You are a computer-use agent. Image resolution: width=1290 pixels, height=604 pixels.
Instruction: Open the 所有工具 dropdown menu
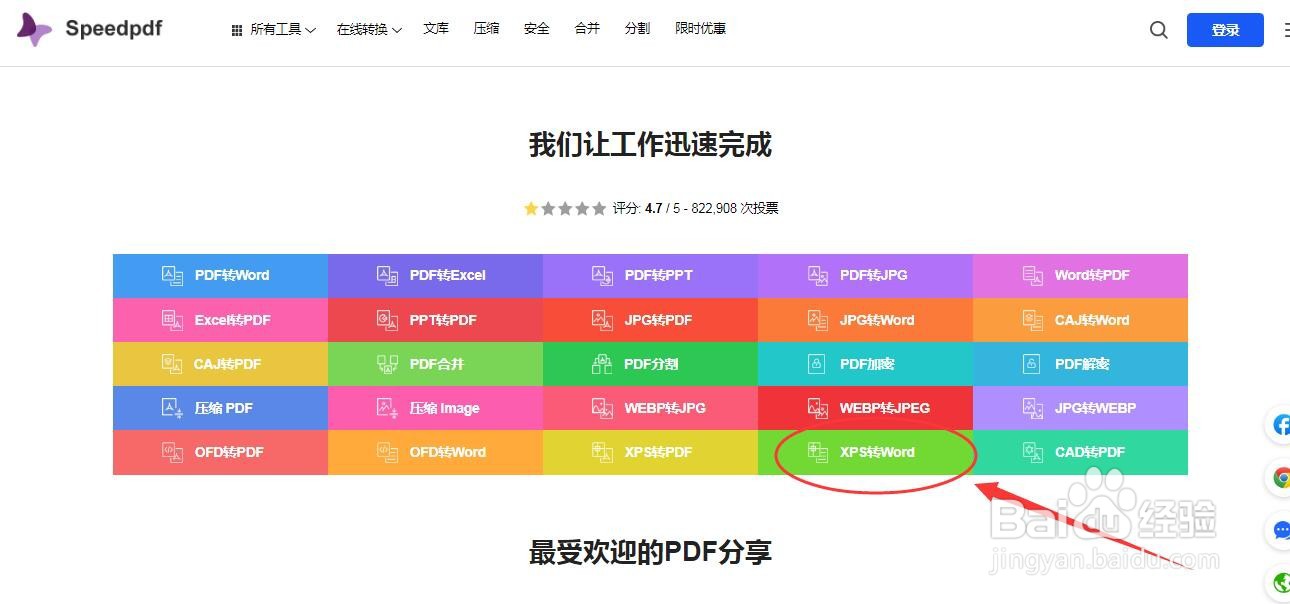(275, 29)
